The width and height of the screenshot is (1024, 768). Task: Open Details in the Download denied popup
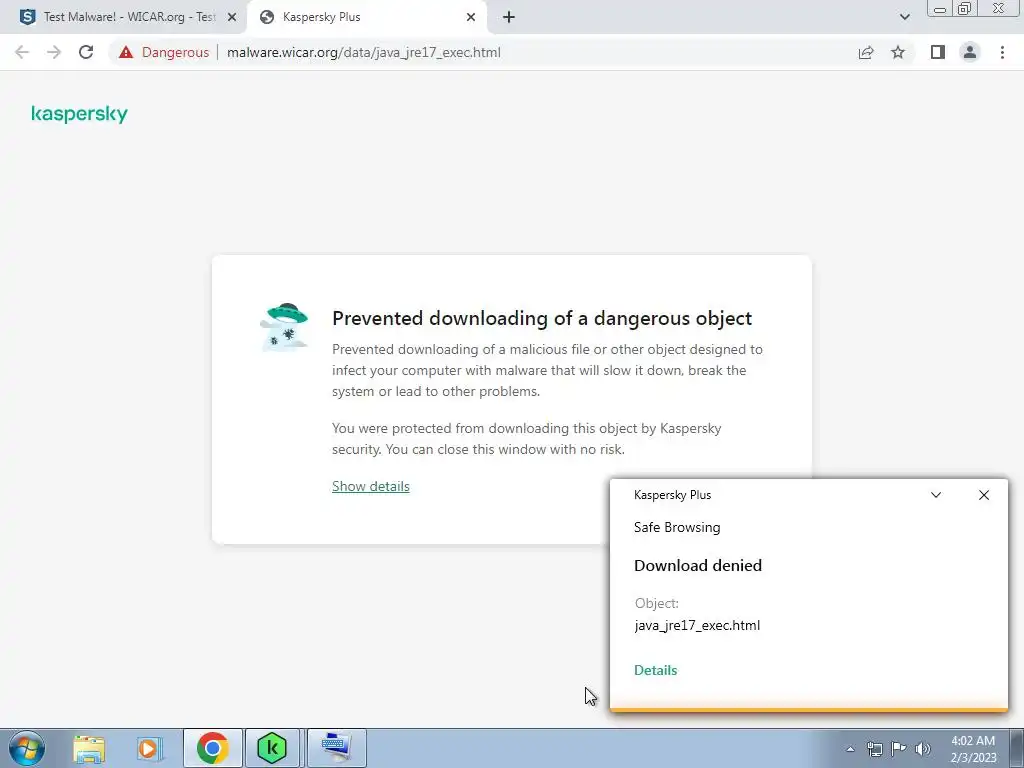(656, 671)
